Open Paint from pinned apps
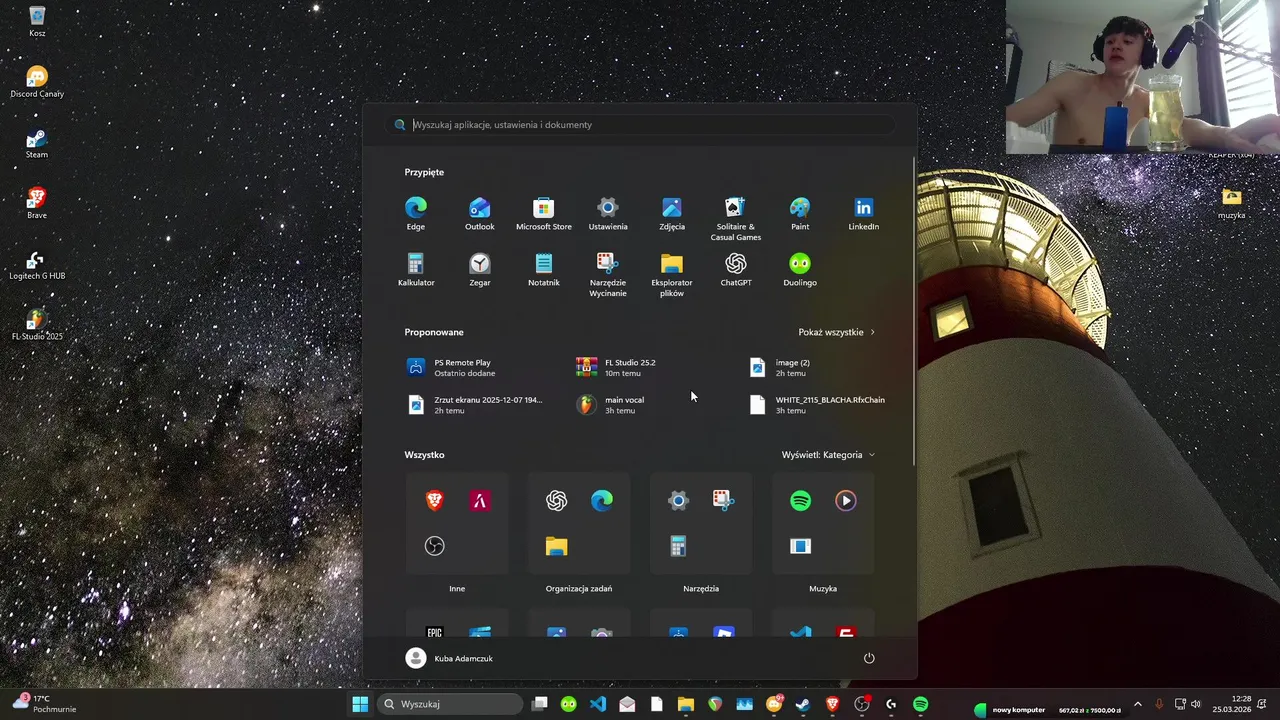 point(800,214)
